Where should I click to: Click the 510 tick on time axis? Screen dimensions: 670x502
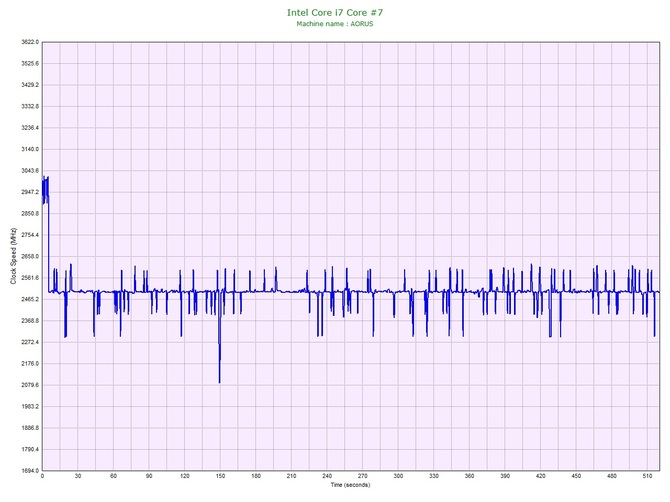pyautogui.click(x=647, y=476)
